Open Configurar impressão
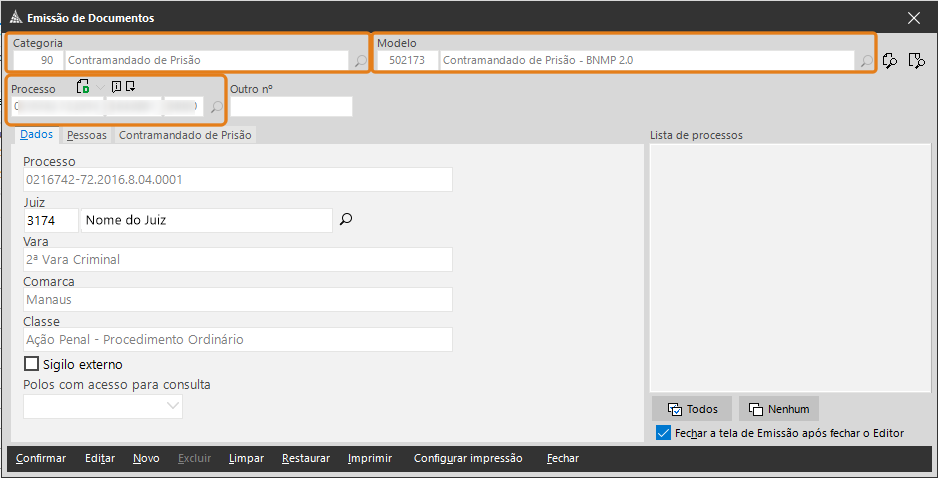The height and width of the screenshot is (478, 938). tap(468, 458)
